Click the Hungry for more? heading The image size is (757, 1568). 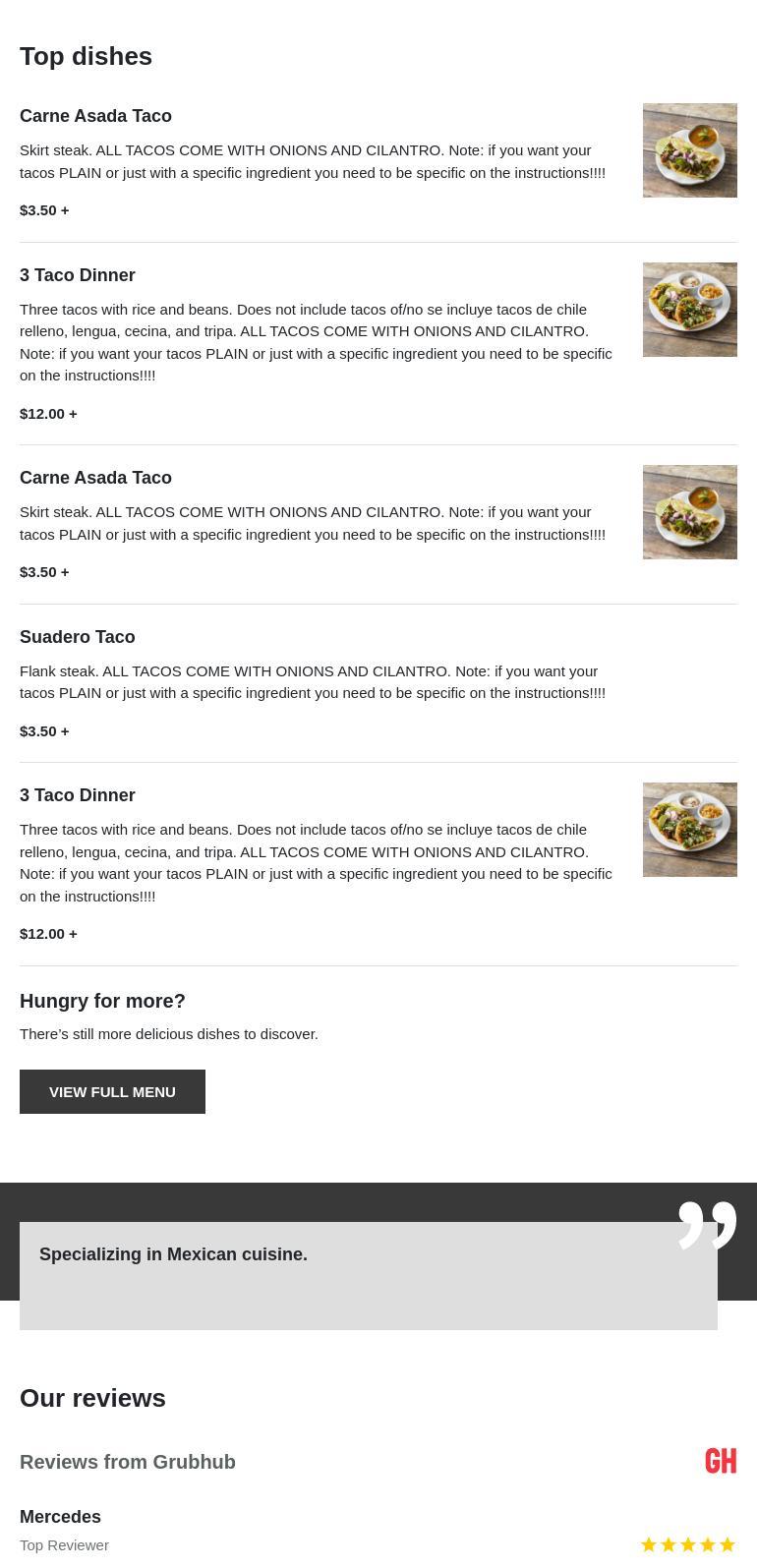click(102, 1001)
